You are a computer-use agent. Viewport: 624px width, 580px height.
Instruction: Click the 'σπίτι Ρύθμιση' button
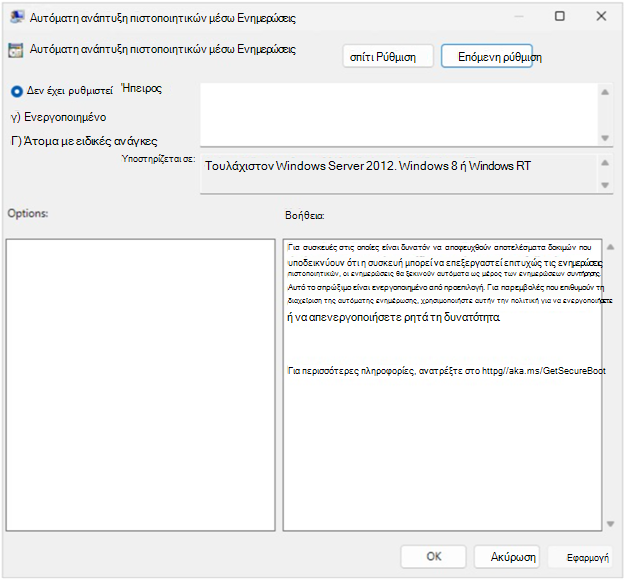tap(388, 56)
